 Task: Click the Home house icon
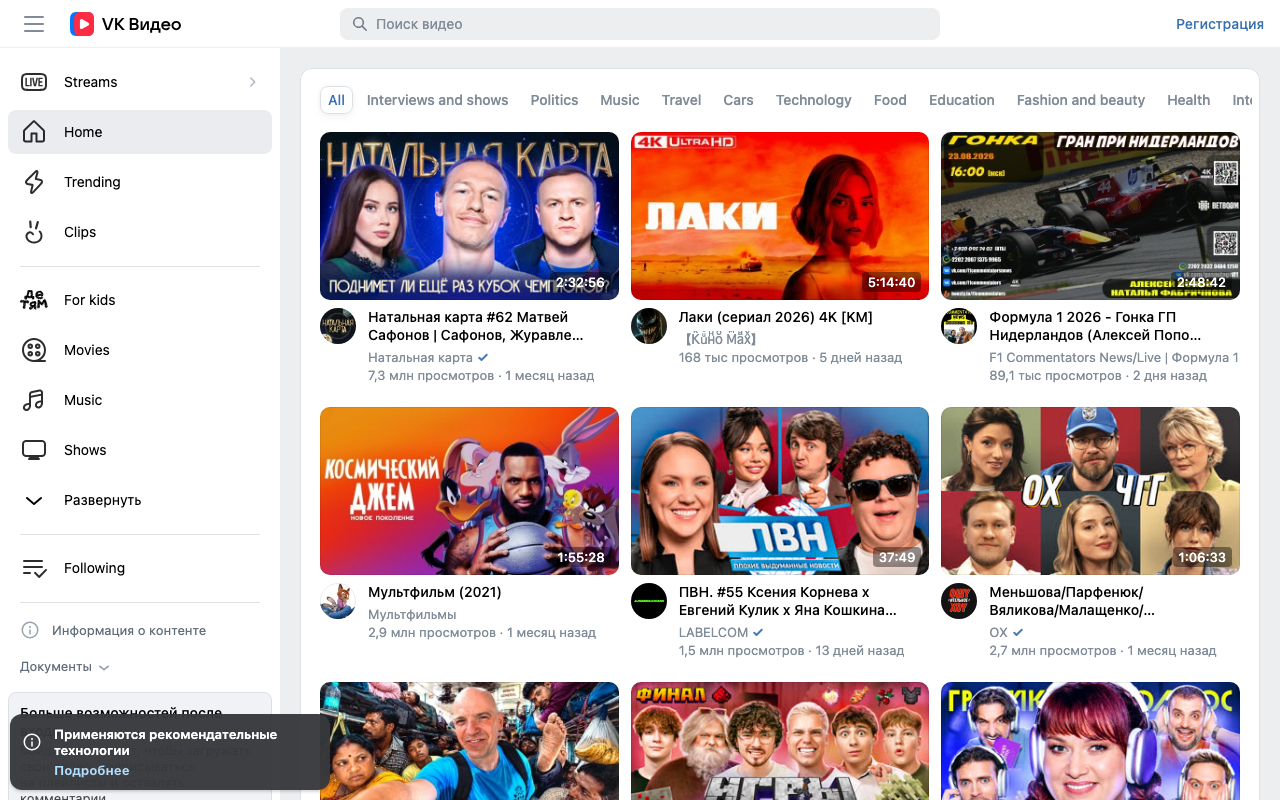pos(34,132)
